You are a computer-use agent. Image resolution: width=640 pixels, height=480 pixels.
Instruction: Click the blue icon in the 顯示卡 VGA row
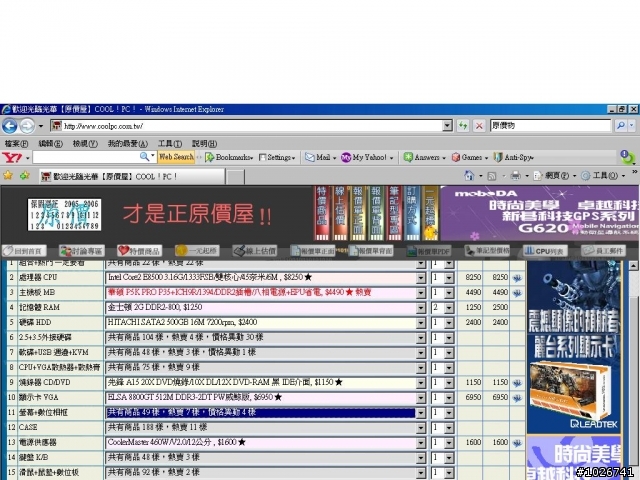pos(517,398)
